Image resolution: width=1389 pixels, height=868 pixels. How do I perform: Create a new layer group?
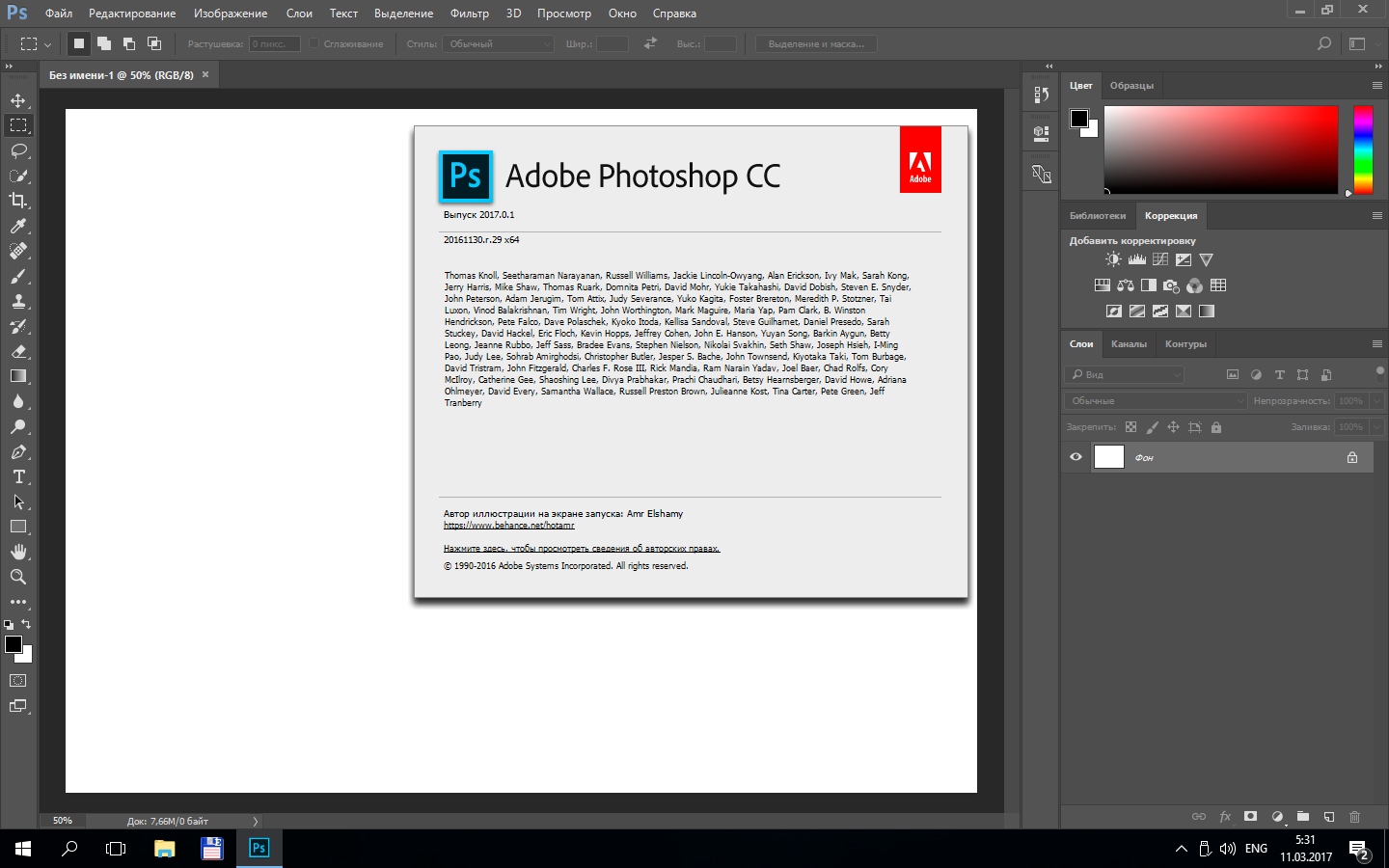pyautogui.click(x=1303, y=817)
